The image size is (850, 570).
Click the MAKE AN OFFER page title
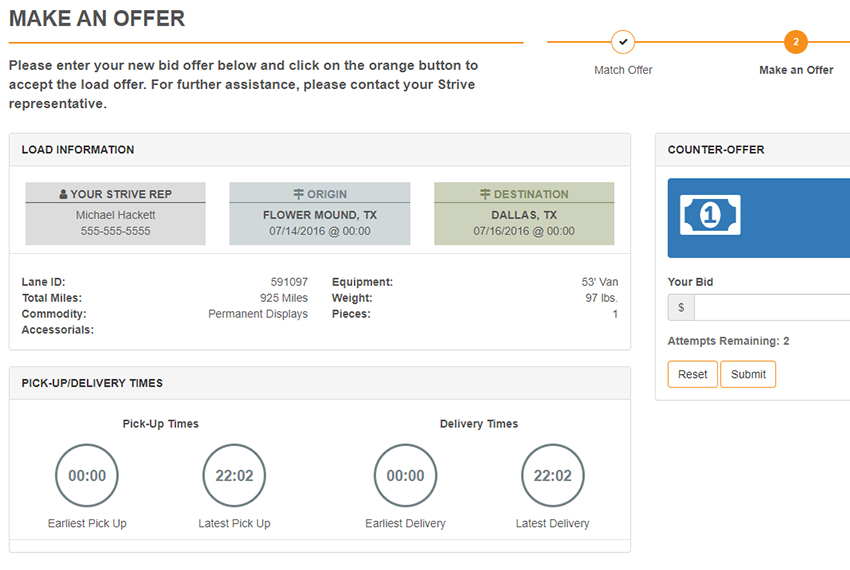pyautogui.click(x=97, y=18)
